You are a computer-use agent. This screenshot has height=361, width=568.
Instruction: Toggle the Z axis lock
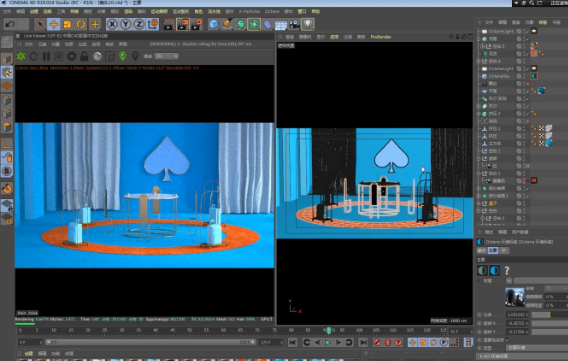tap(139, 24)
